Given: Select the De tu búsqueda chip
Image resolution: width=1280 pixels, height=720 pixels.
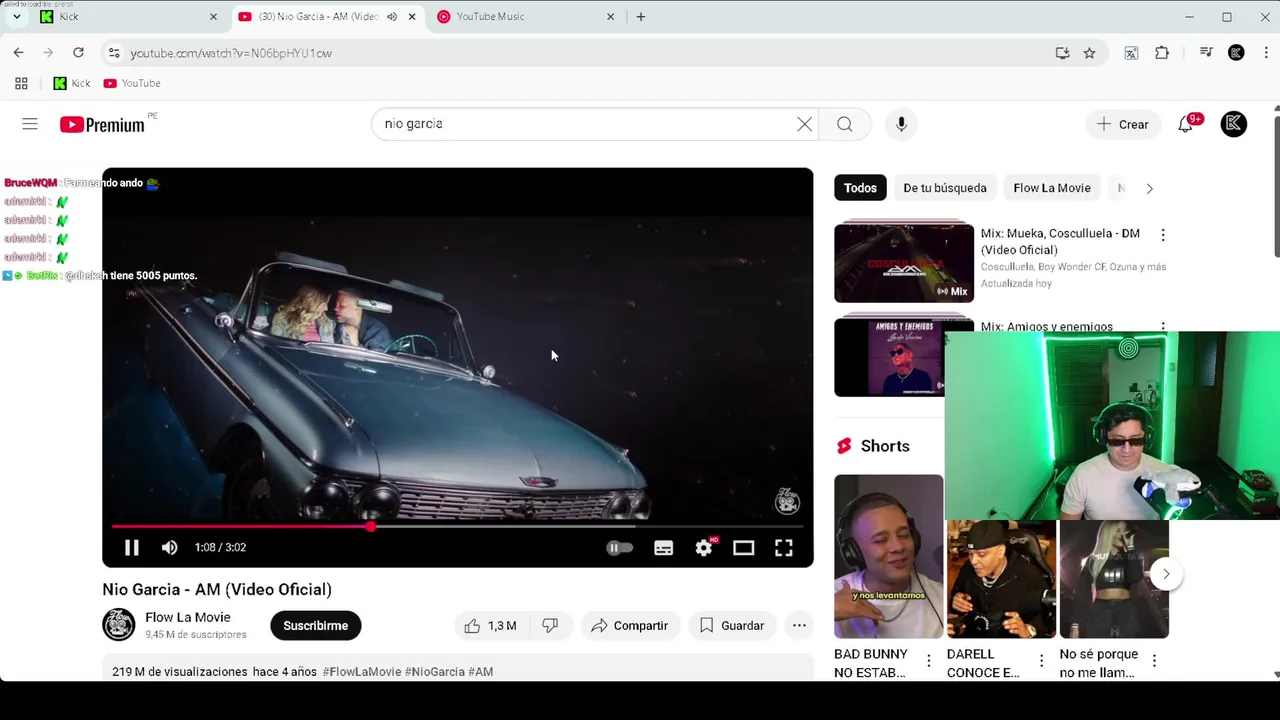Looking at the screenshot, I should coord(945,188).
